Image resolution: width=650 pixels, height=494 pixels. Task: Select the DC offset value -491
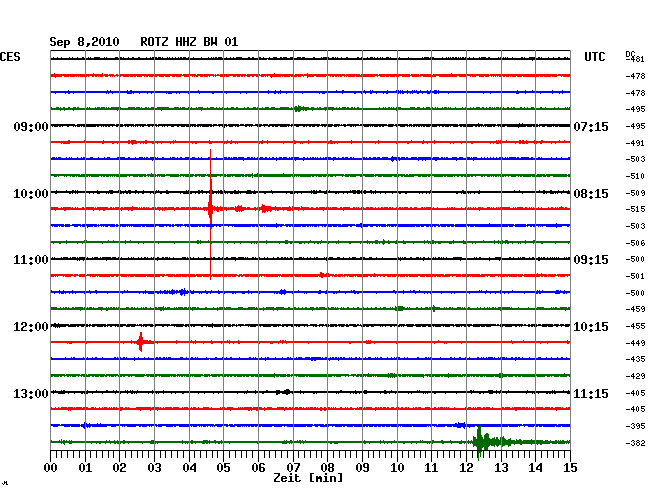(x=635, y=143)
